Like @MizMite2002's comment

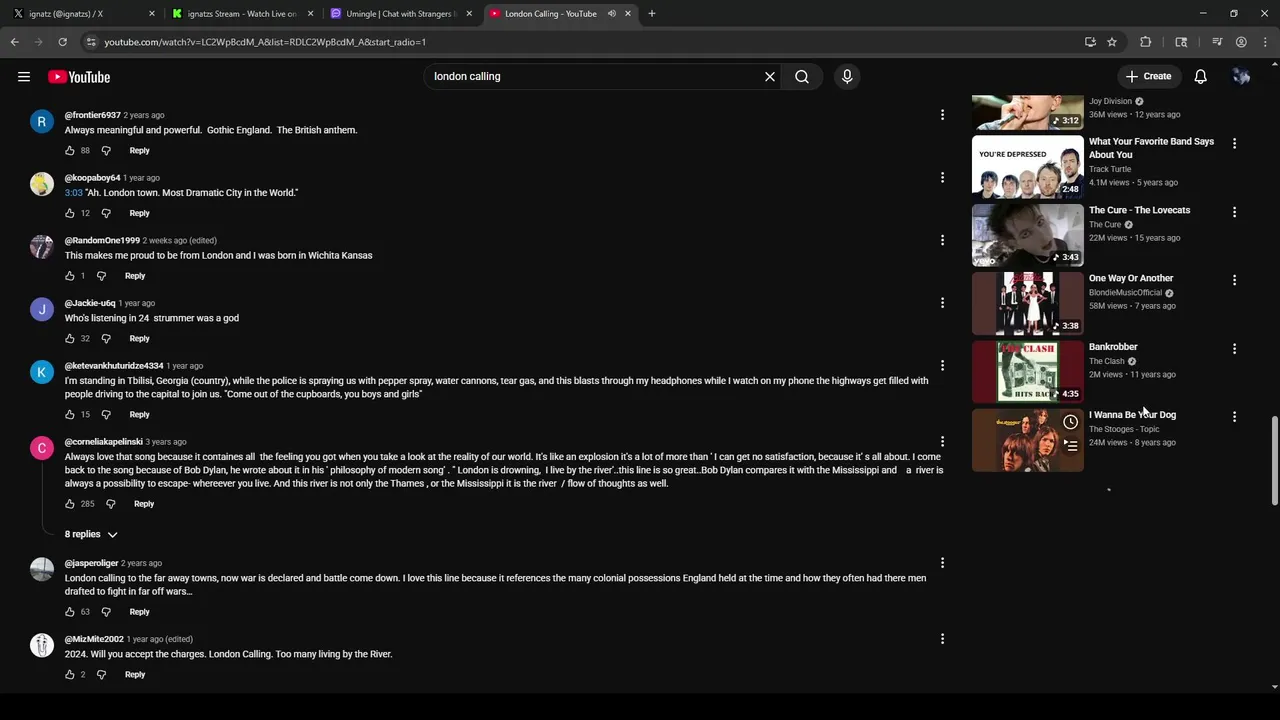point(70,675)
